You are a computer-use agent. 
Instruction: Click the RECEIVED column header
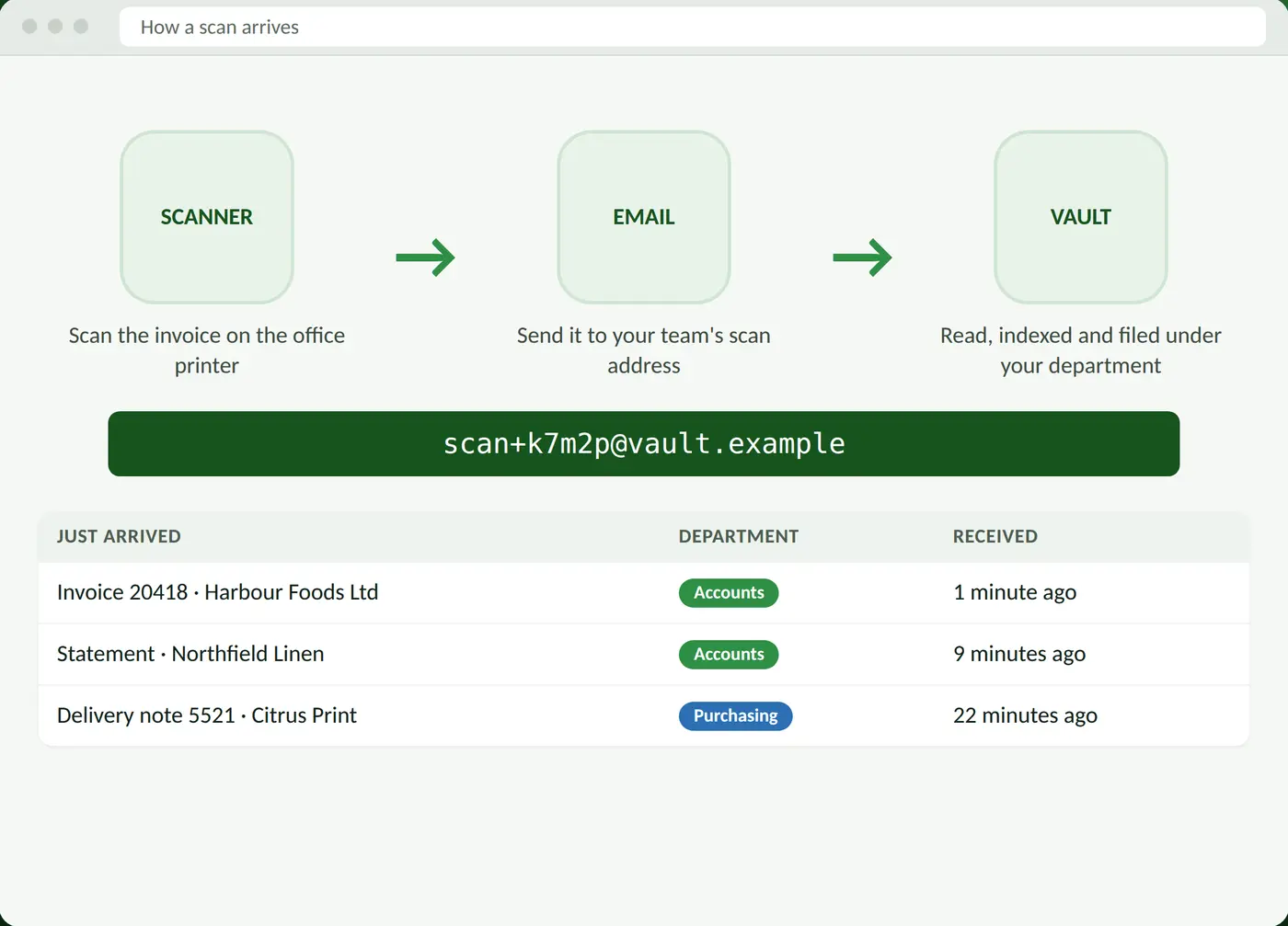pos(995,537)
